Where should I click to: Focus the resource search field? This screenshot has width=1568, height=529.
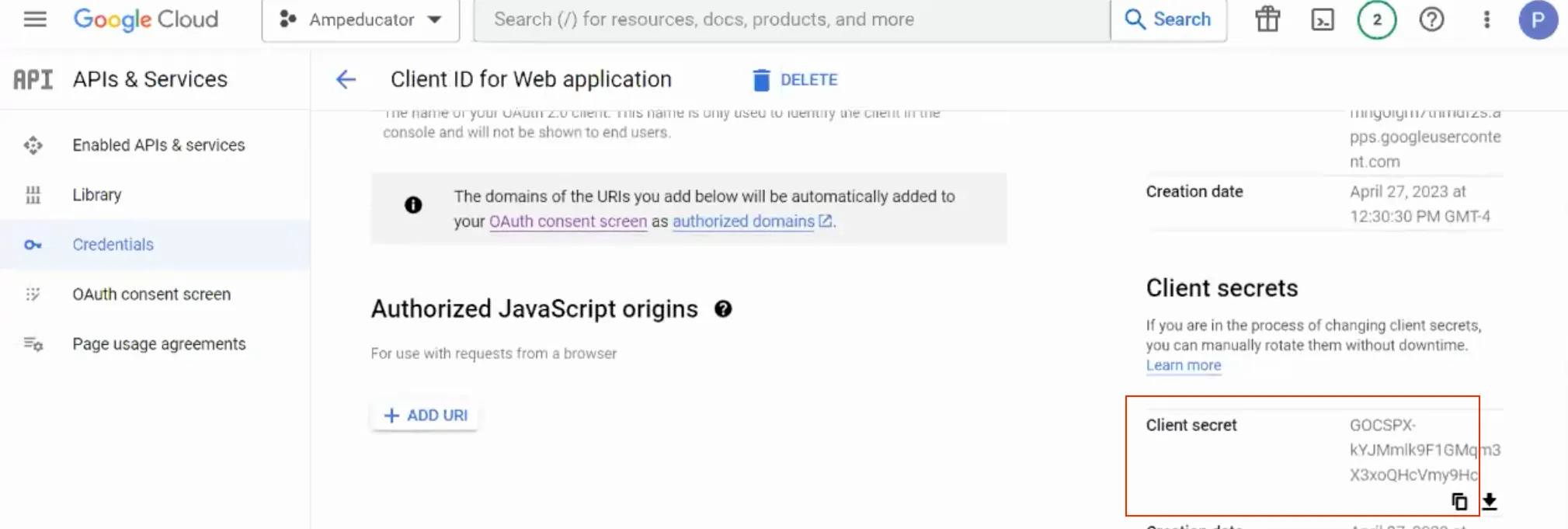coord(791,19)
